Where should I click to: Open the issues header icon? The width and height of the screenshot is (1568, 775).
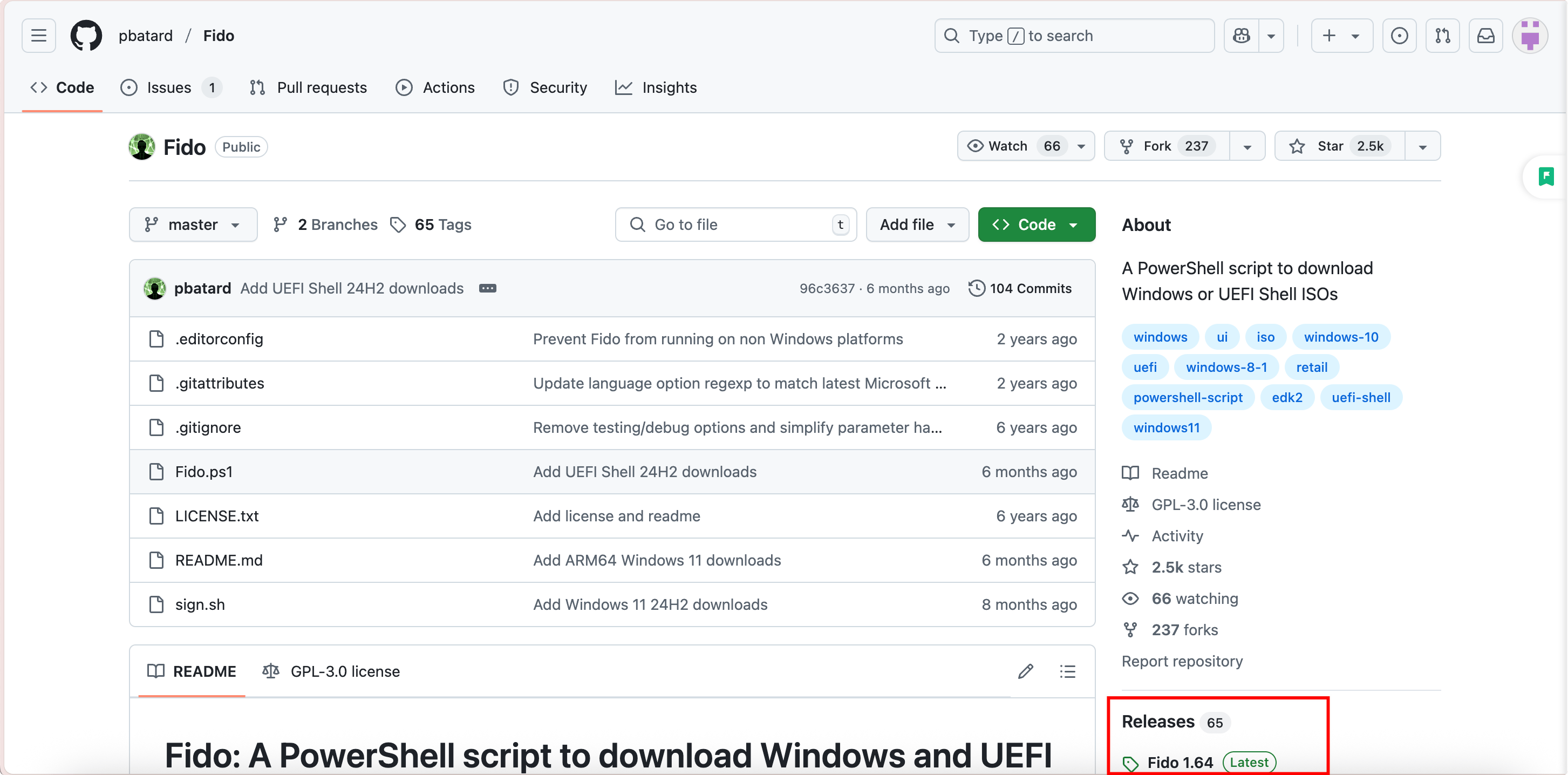coord(1399,36)
